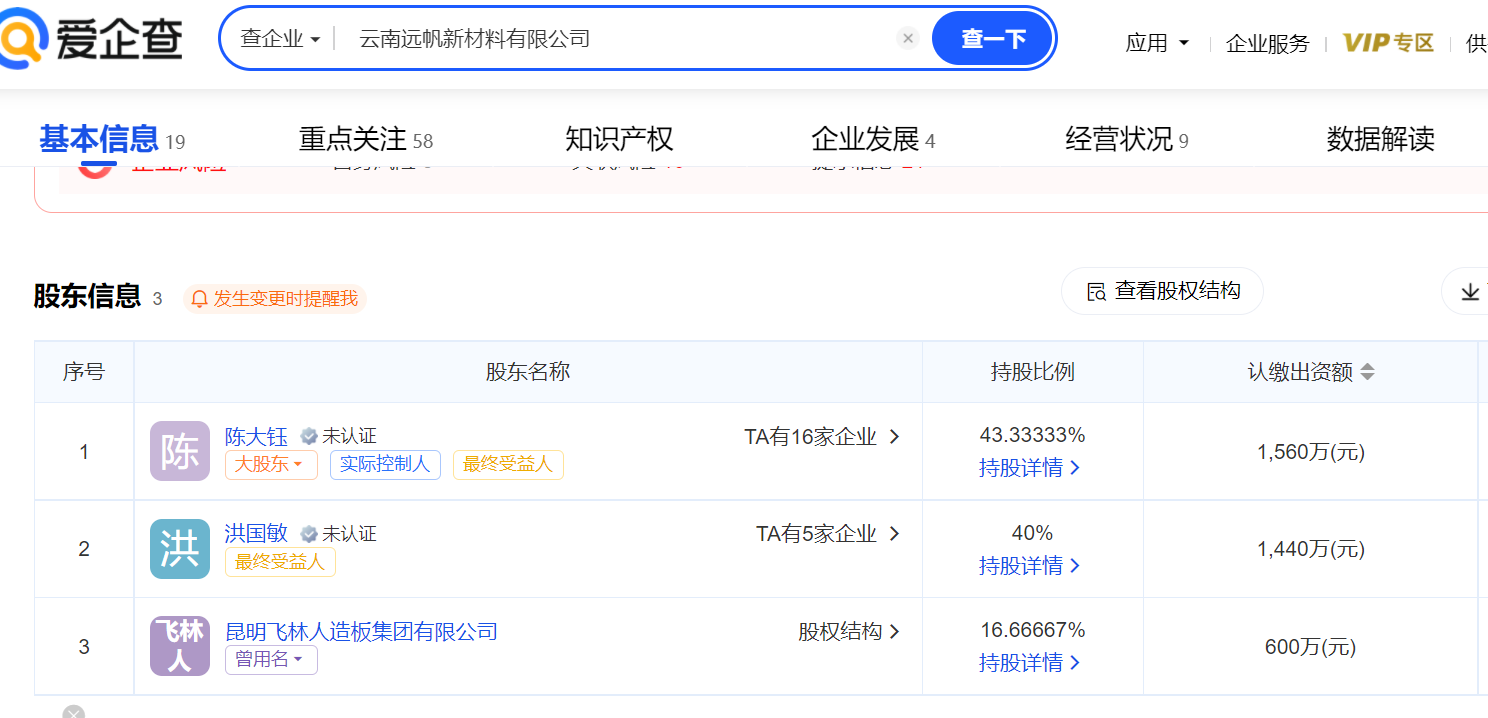This screenshot has height=718, width=1488.
Task: Open TA有16家企业 for 陈大钰
Action: click(822, 437)
